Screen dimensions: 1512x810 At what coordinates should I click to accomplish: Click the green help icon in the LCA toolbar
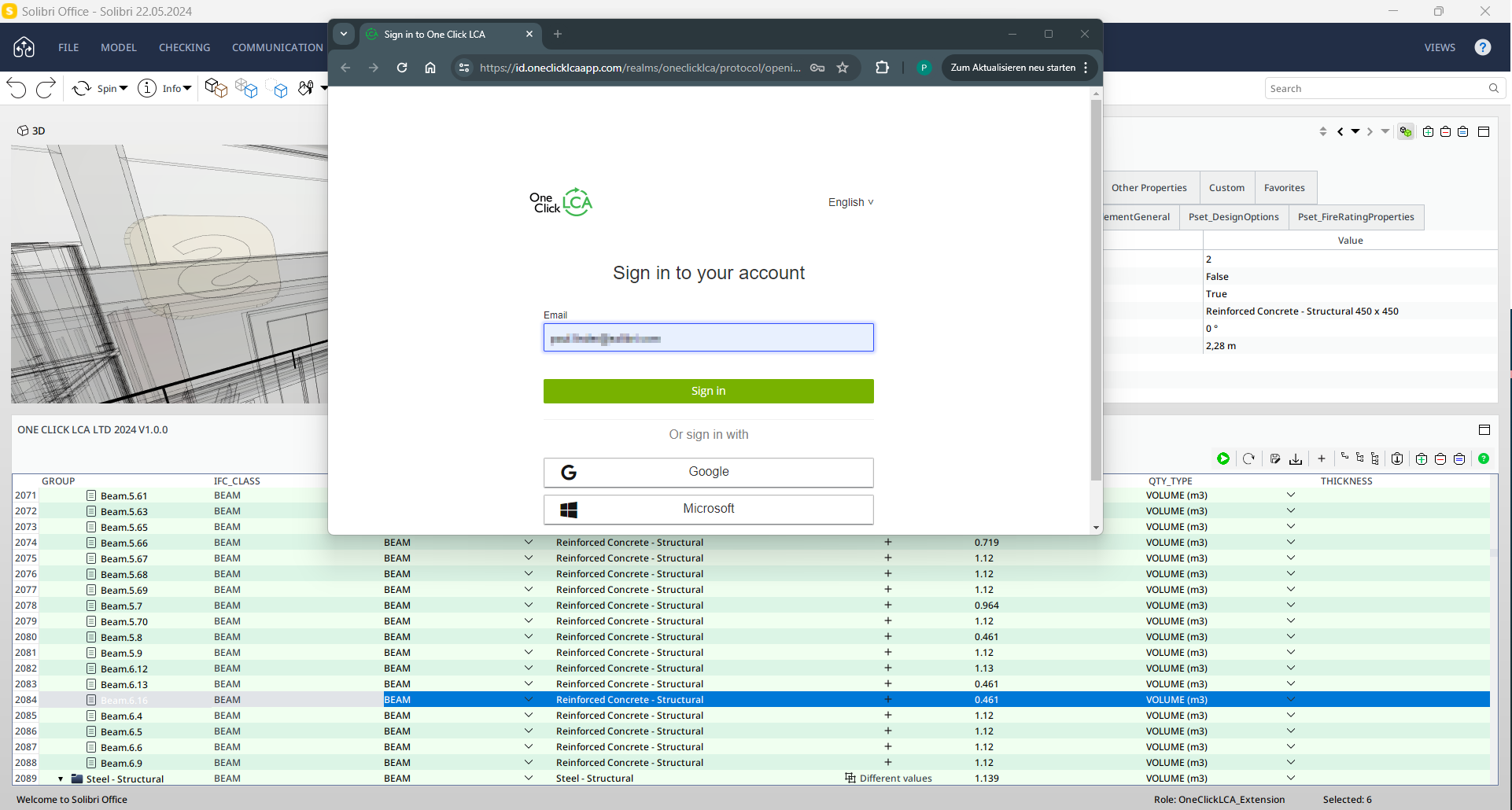coord(1484,458)
